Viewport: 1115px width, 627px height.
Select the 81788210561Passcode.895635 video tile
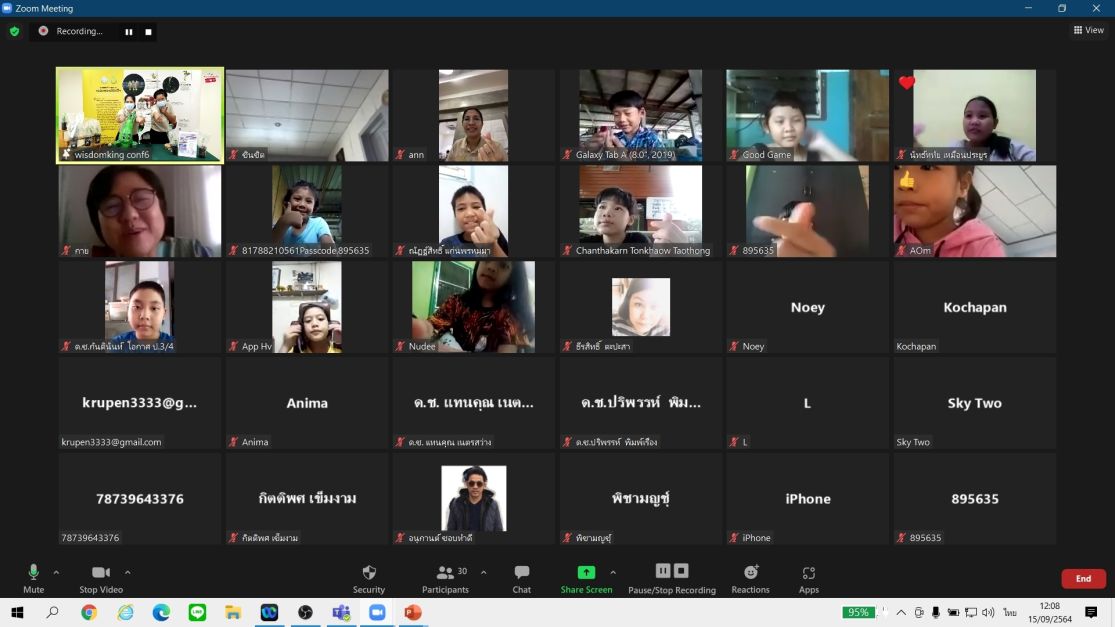(307, 211)
